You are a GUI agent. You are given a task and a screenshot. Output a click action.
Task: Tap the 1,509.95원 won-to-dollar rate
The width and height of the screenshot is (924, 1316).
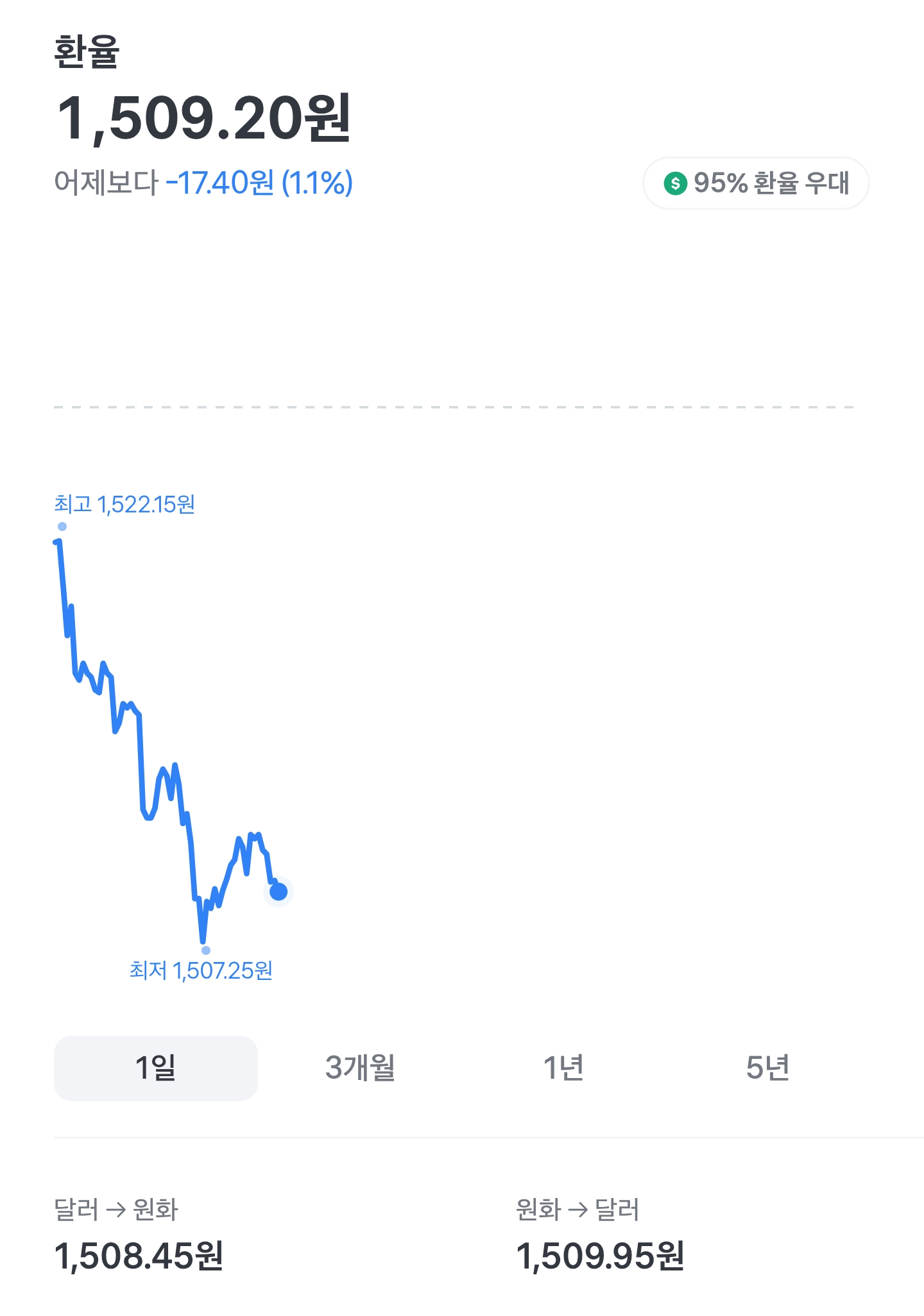pos(601,1256)
